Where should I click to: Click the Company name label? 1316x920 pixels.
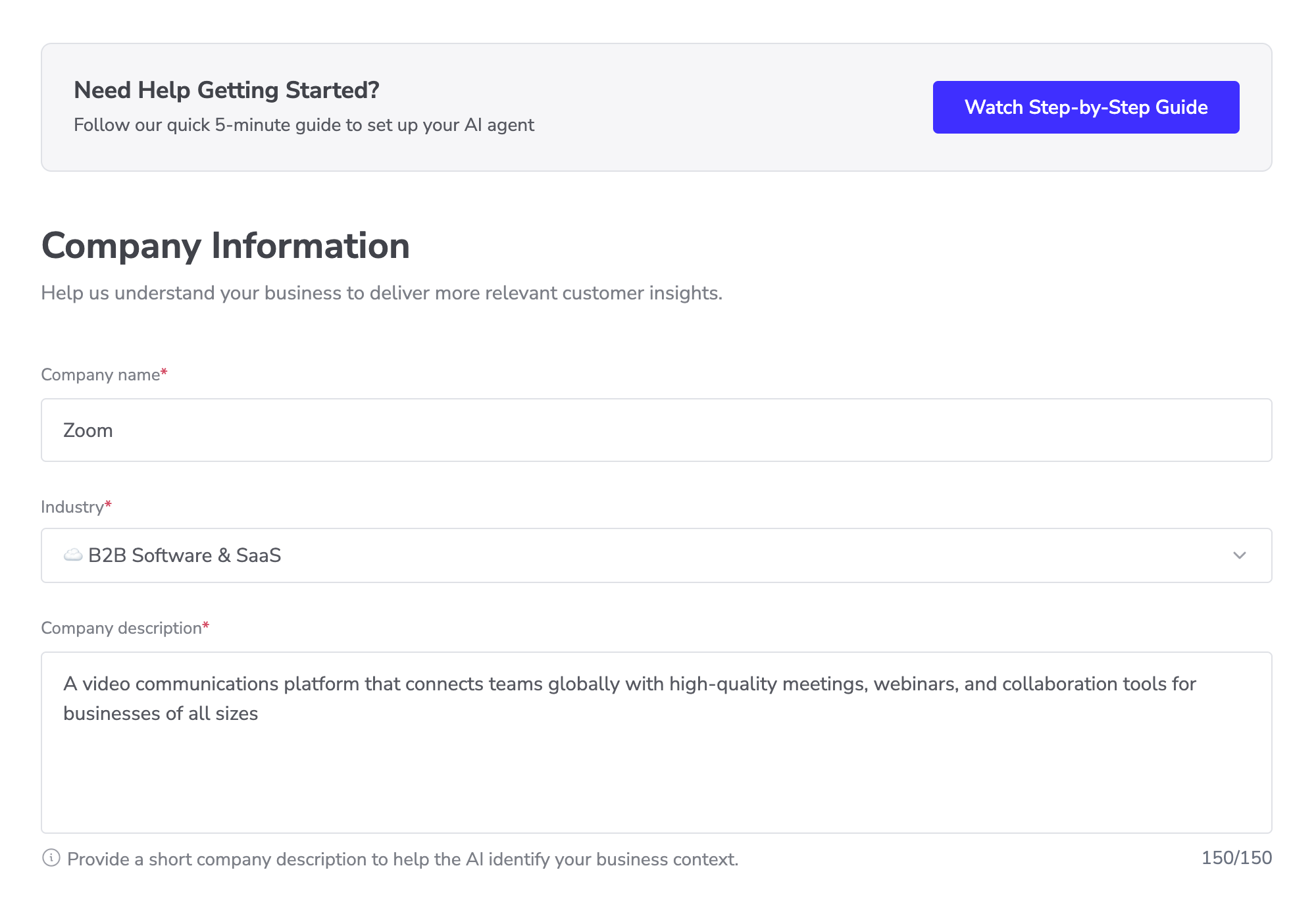99,374
